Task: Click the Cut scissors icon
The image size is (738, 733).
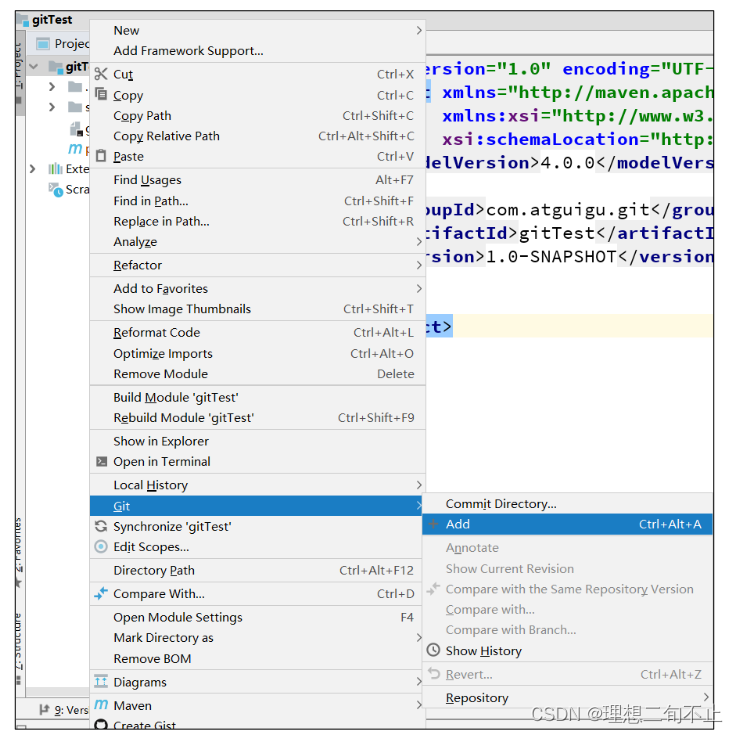Action: coord(101,74)
